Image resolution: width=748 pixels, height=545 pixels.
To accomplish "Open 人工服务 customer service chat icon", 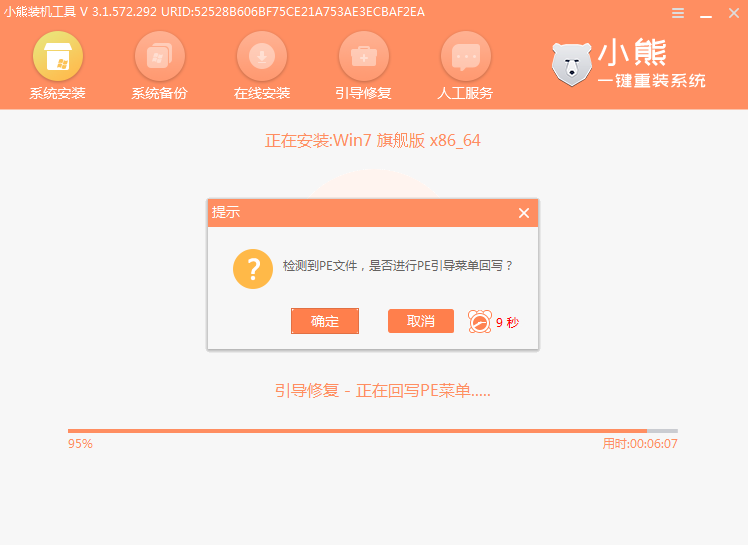I will [465, 57].
